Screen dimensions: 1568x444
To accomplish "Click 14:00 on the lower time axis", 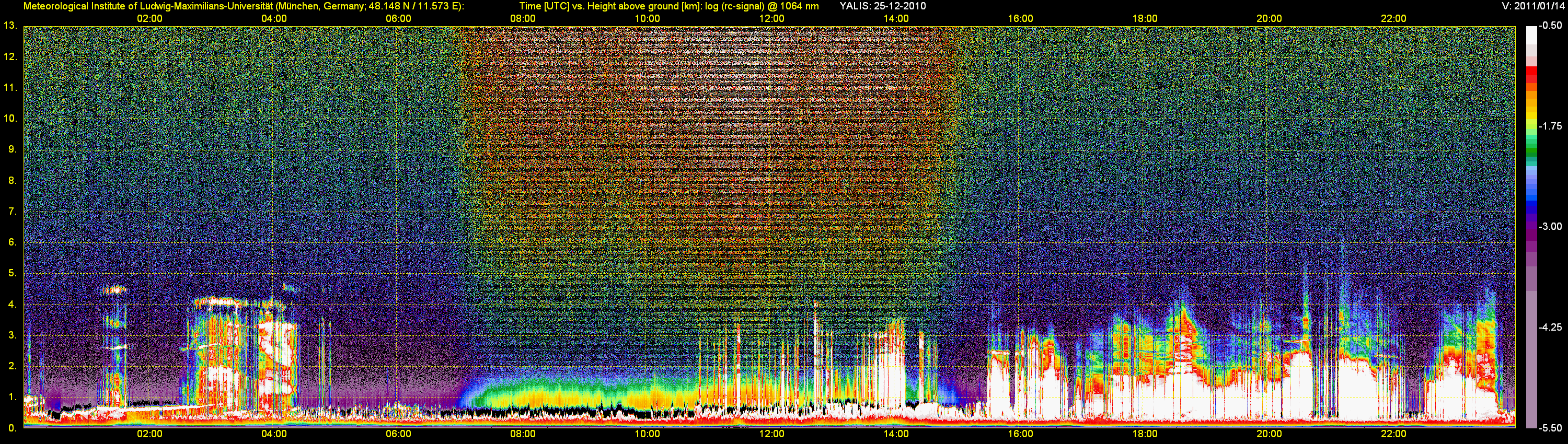I will point(896,434).
